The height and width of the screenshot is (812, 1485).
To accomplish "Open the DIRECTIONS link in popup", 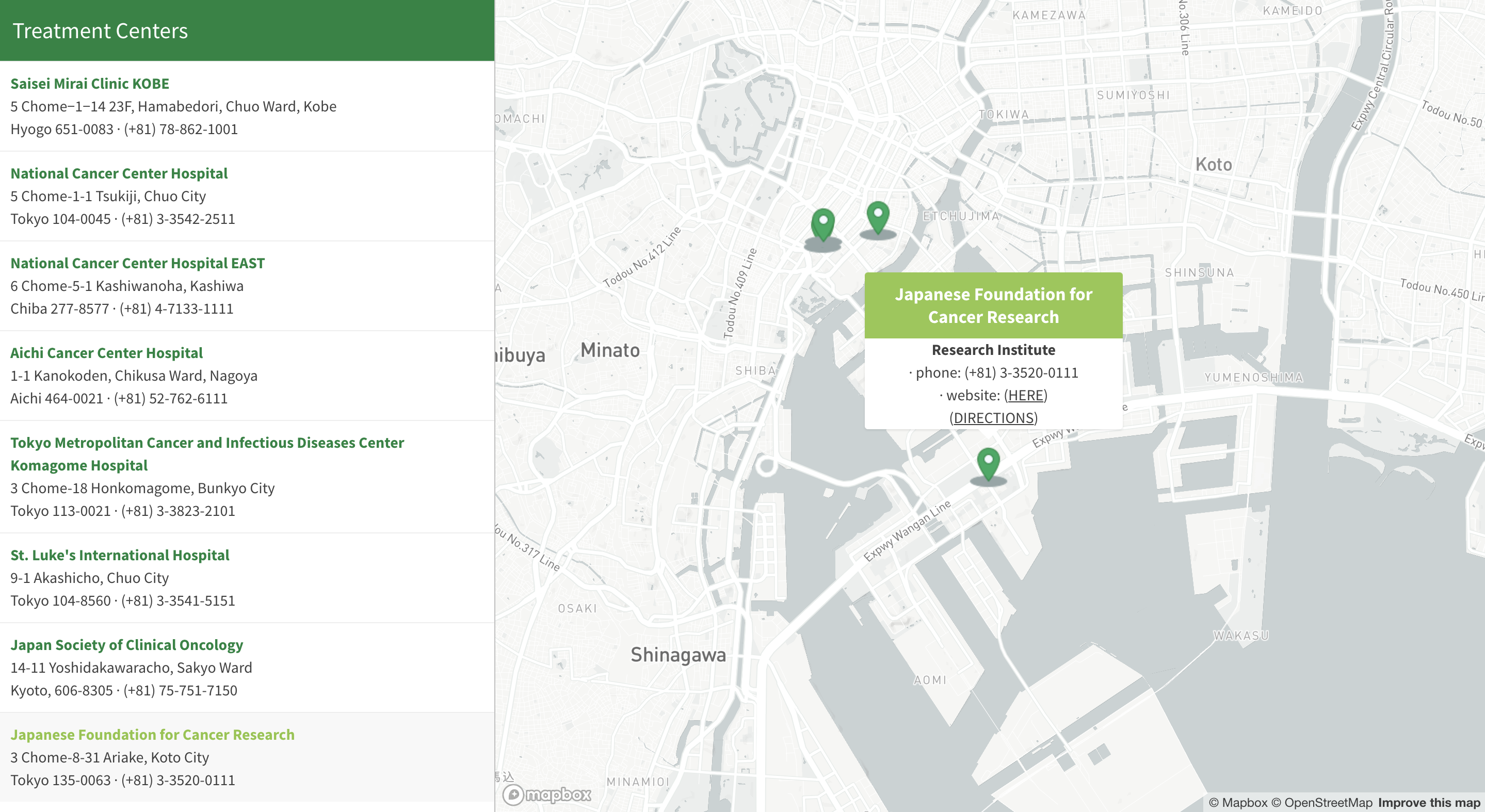I will (993, 418).
